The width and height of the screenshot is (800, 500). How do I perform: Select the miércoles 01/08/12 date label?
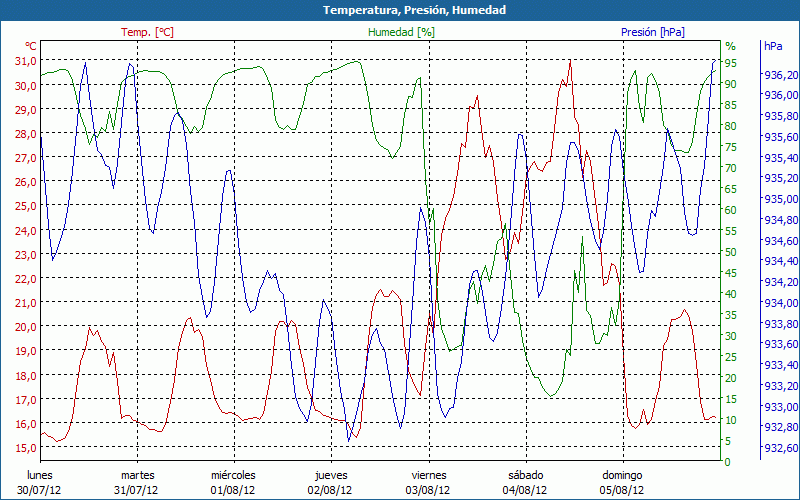[233, 482]
